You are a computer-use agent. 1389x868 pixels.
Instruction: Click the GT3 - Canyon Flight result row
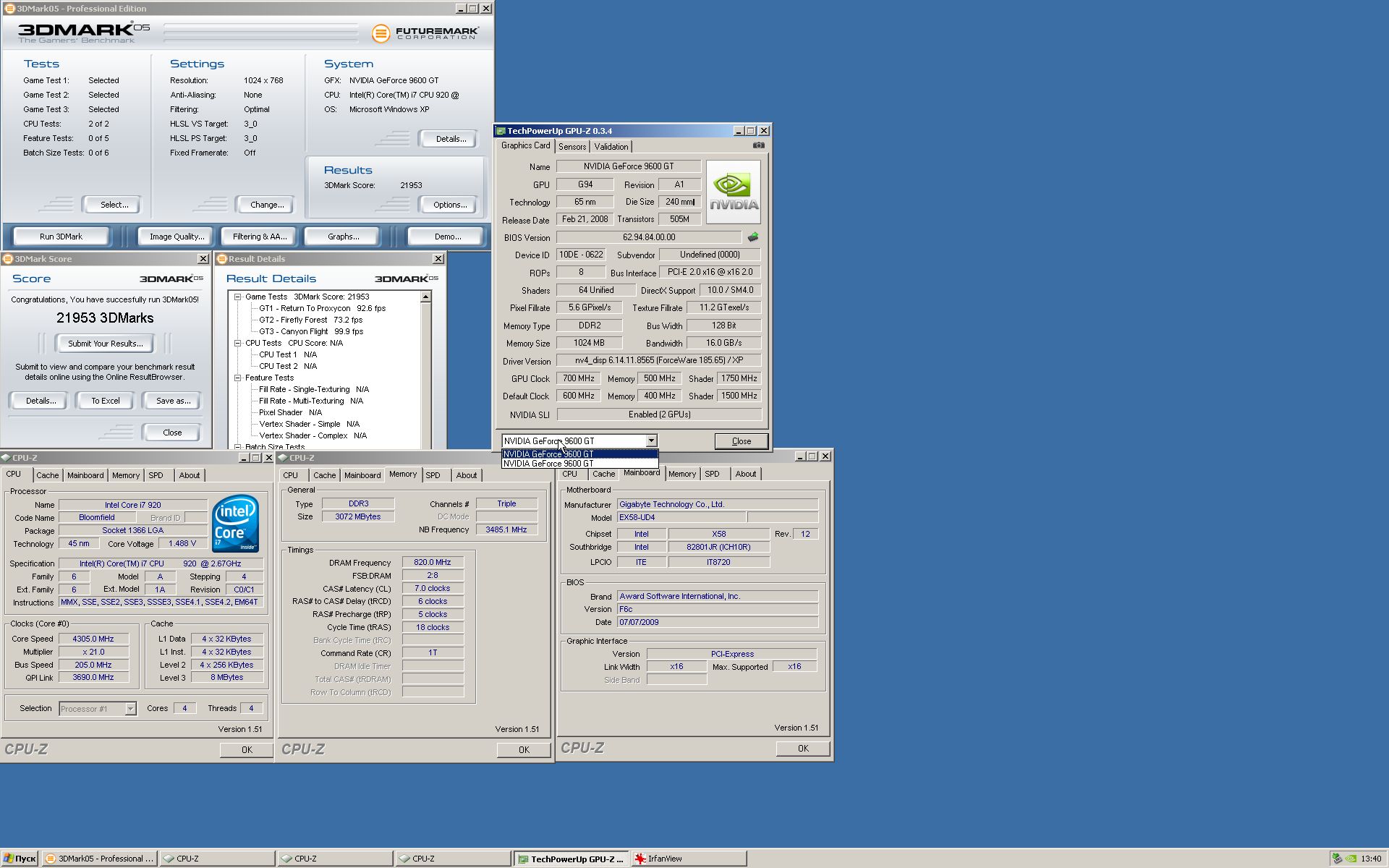(311, 331)
